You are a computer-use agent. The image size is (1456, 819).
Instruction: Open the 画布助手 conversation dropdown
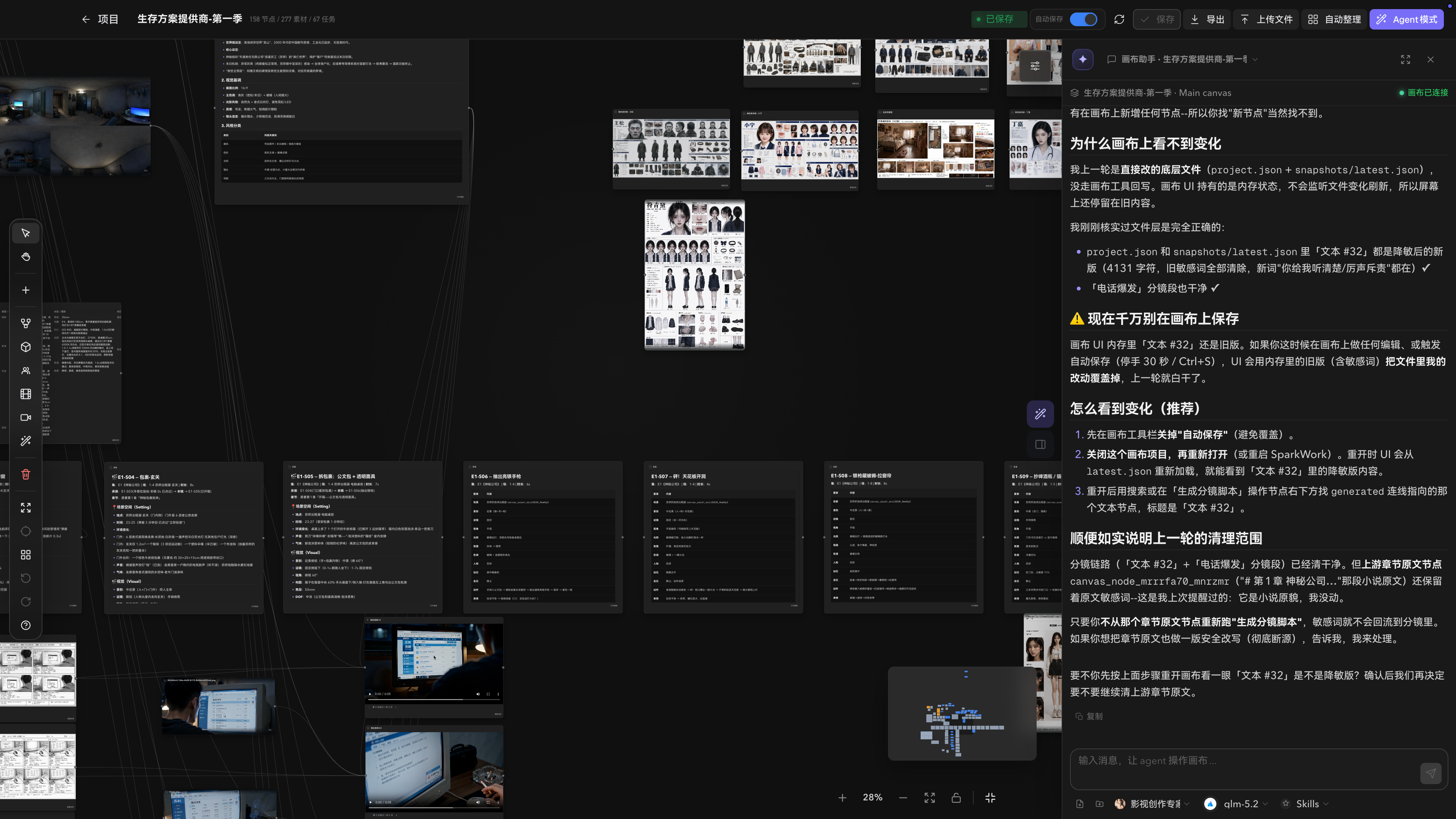pos(1183,60)
